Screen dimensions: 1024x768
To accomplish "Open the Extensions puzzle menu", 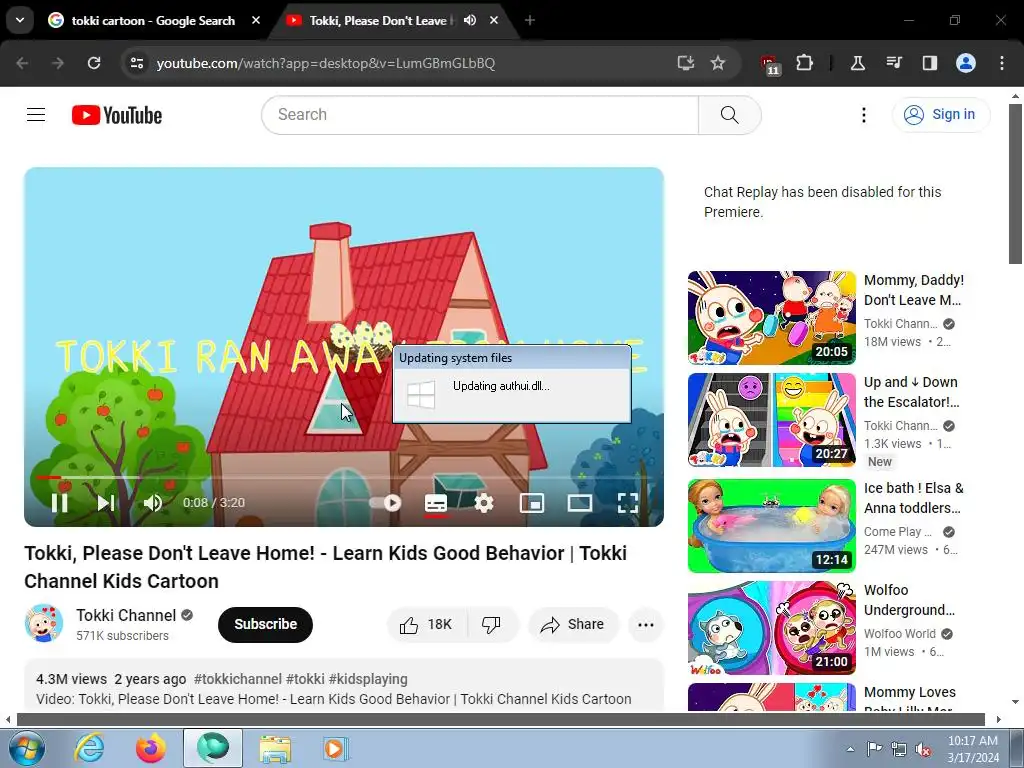I will click(x=805, y=63).
